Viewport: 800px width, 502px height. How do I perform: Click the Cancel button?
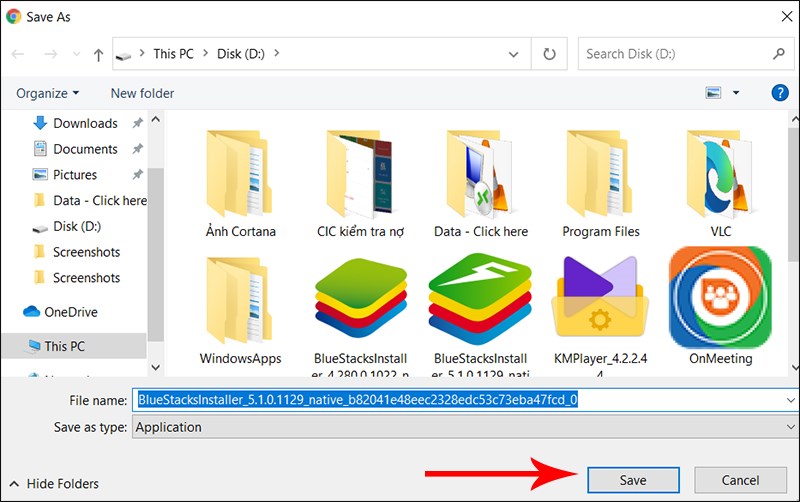pos(740,480)
